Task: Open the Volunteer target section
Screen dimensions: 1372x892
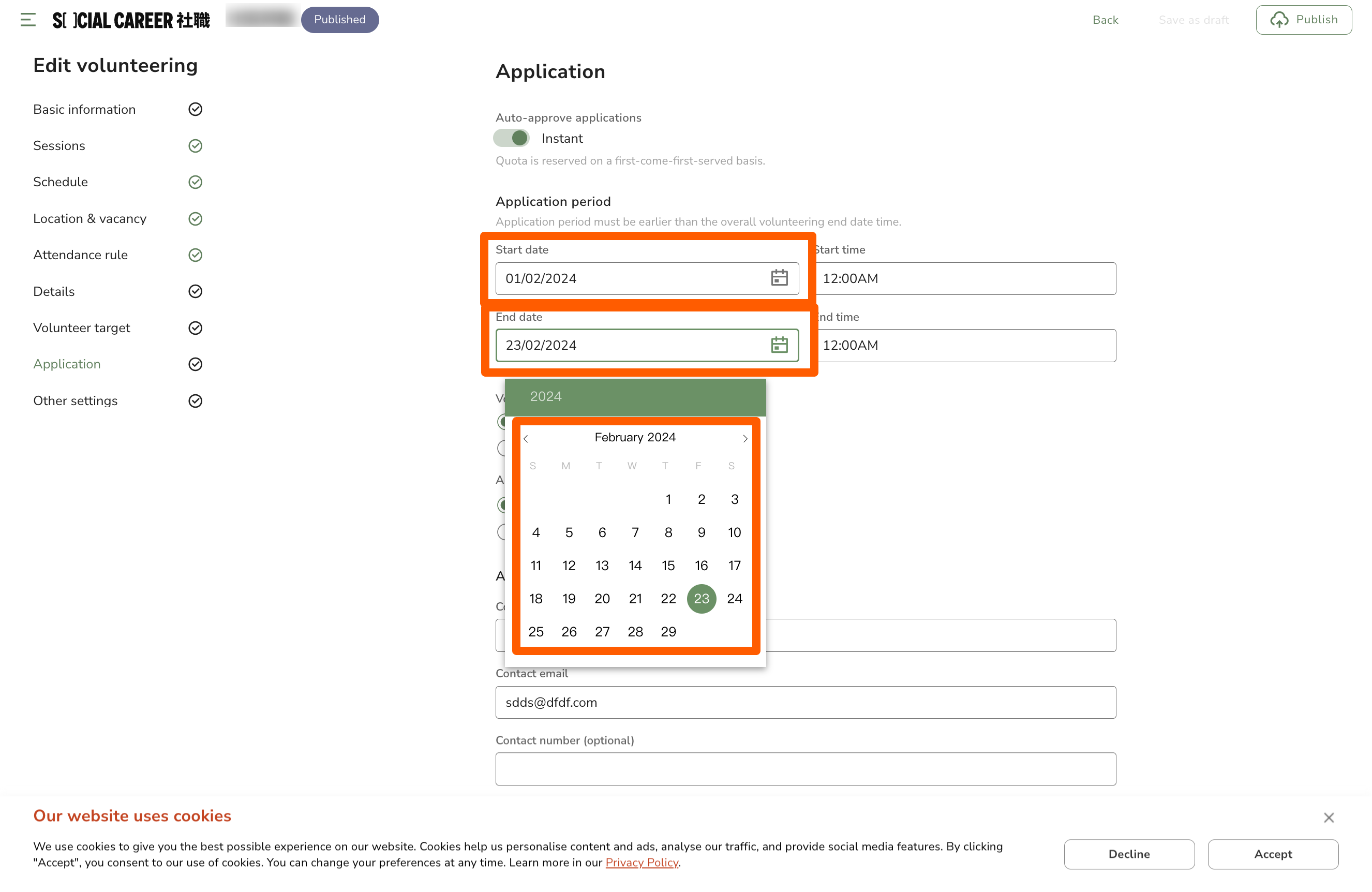Action: coord(82,328)
